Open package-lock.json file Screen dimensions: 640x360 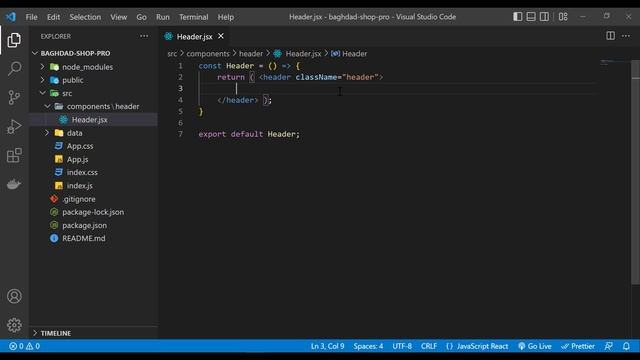pyautogui.click(x=93, y=212)
